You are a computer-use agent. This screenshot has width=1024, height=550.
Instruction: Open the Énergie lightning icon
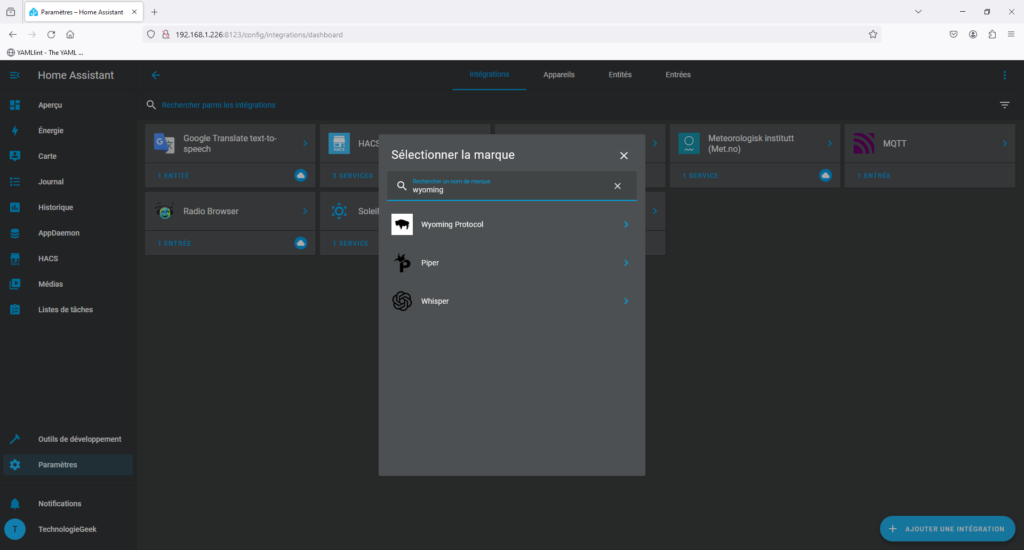(15, 131)
